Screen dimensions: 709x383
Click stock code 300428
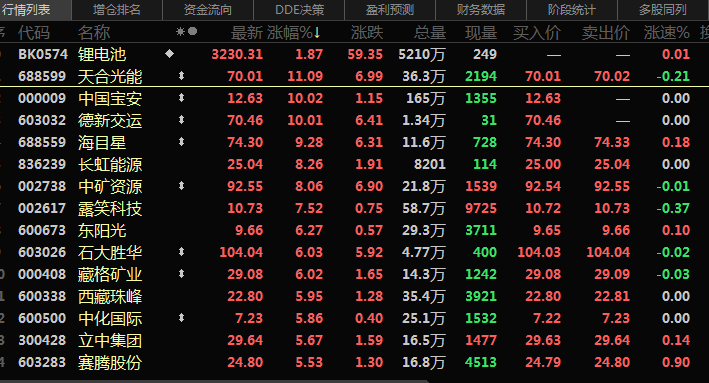pyautogui.click(x=42, y=340)
